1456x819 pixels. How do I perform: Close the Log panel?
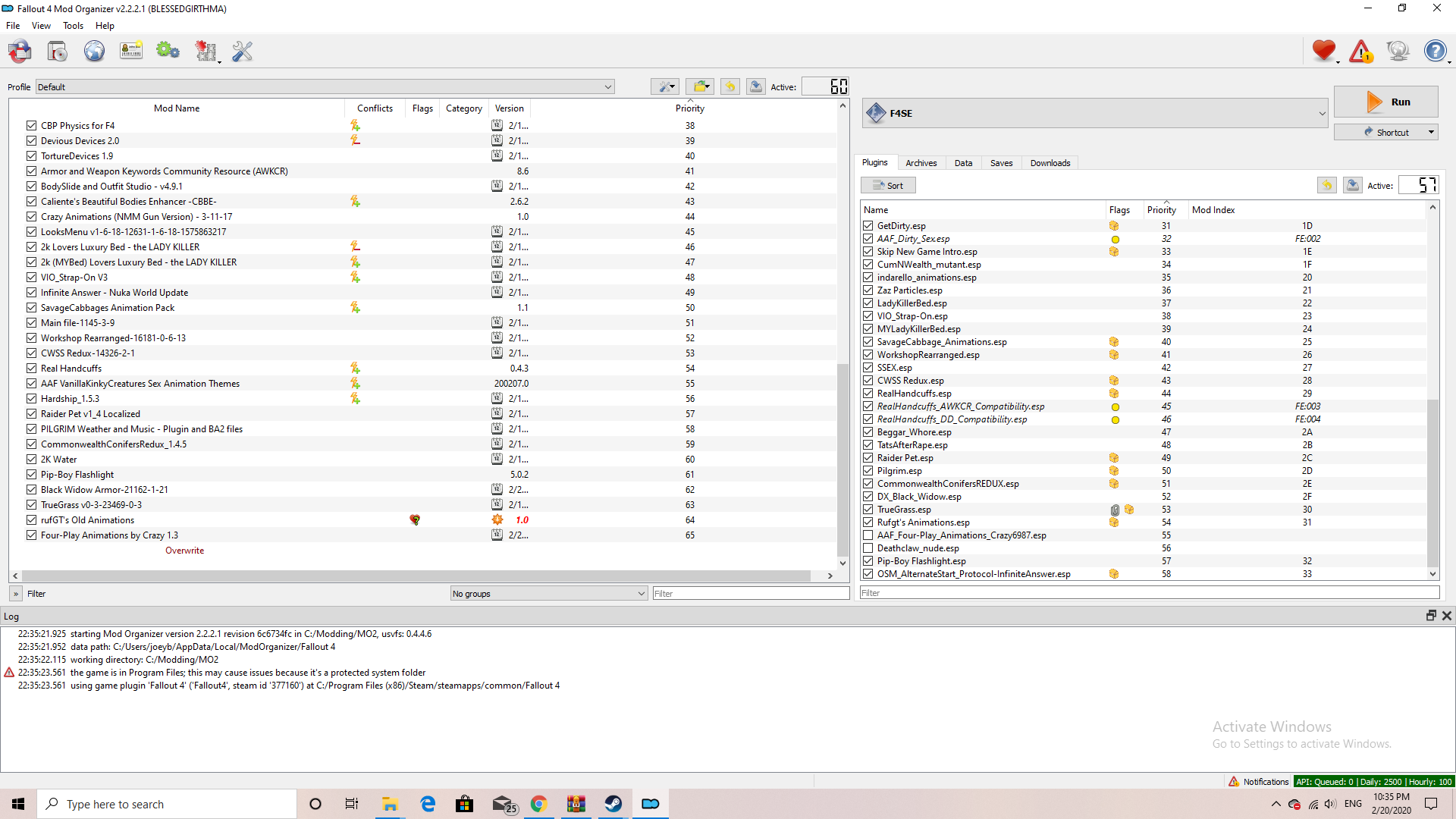click(1447, 616)
